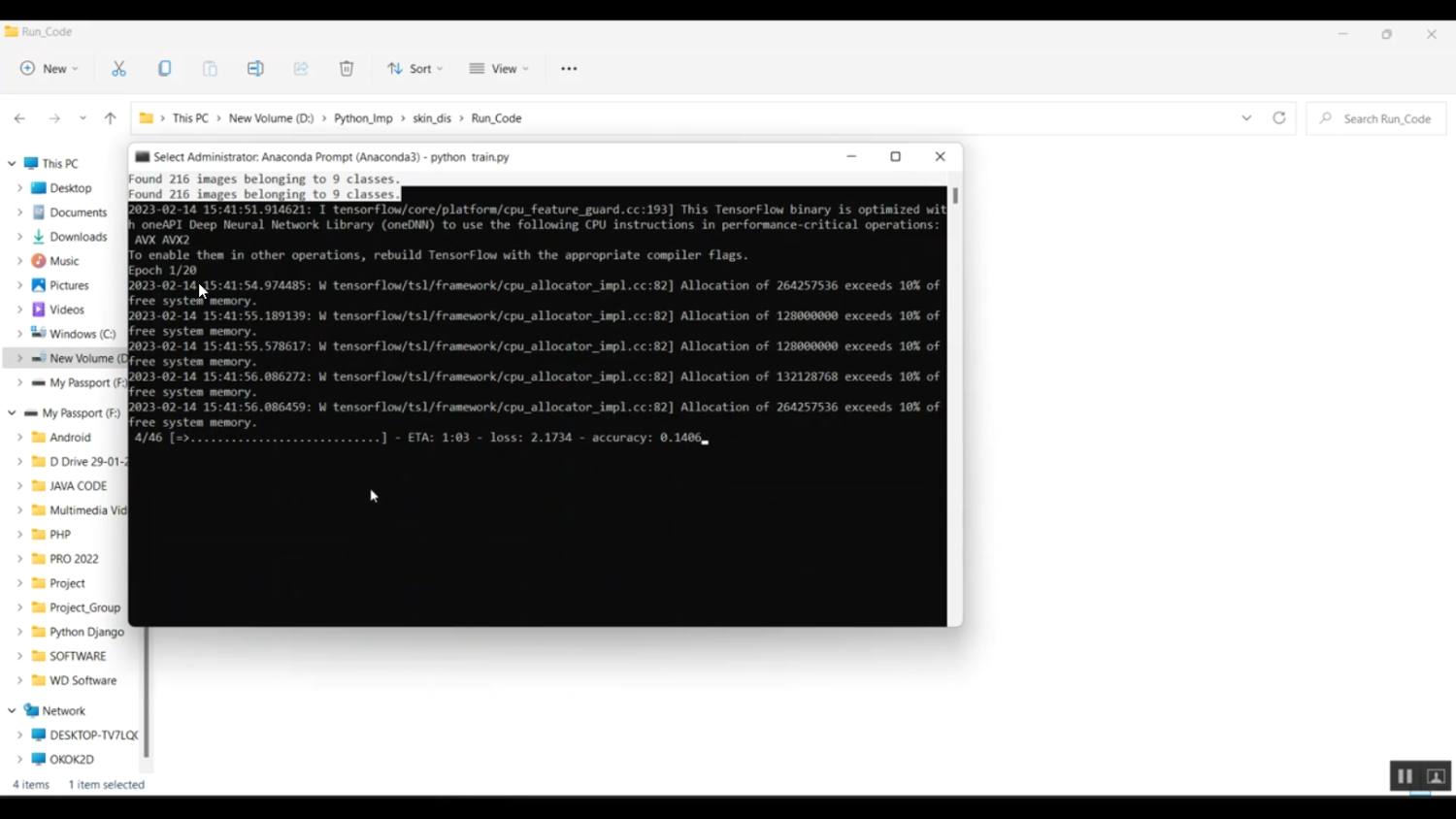Click the Copy icon in Explorer toolbar
The height and width of the screenshot is (819, 1456).
pyautogui.click(x=165, y=69)
